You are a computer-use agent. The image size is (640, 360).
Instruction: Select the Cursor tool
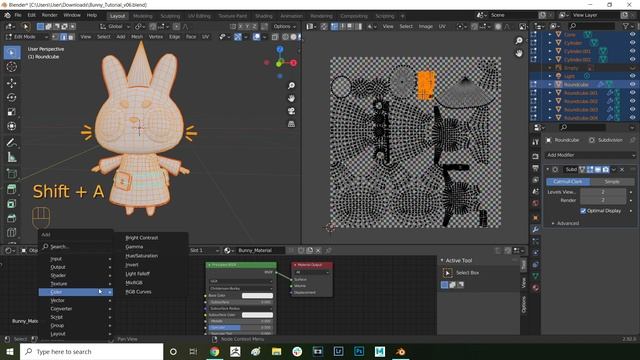[x=12, y=67]
